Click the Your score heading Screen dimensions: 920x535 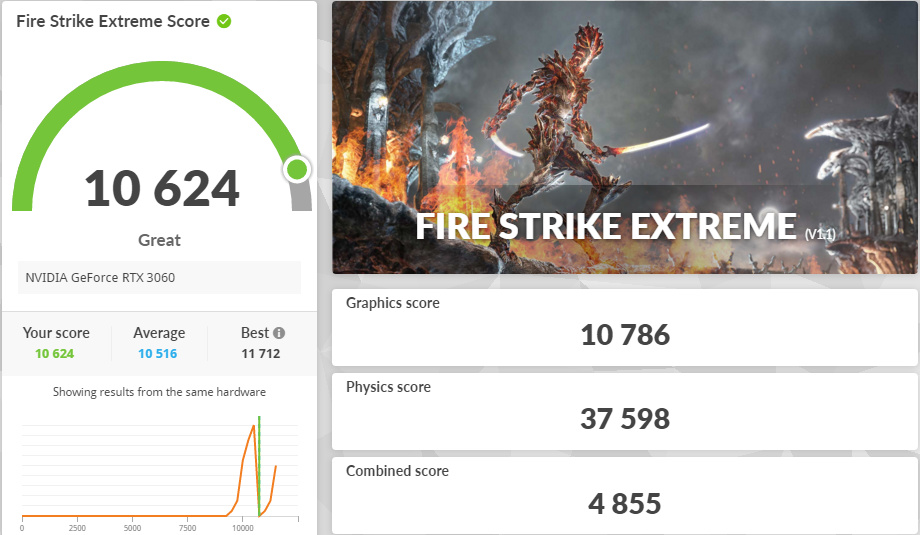click(x=56, y=333)
